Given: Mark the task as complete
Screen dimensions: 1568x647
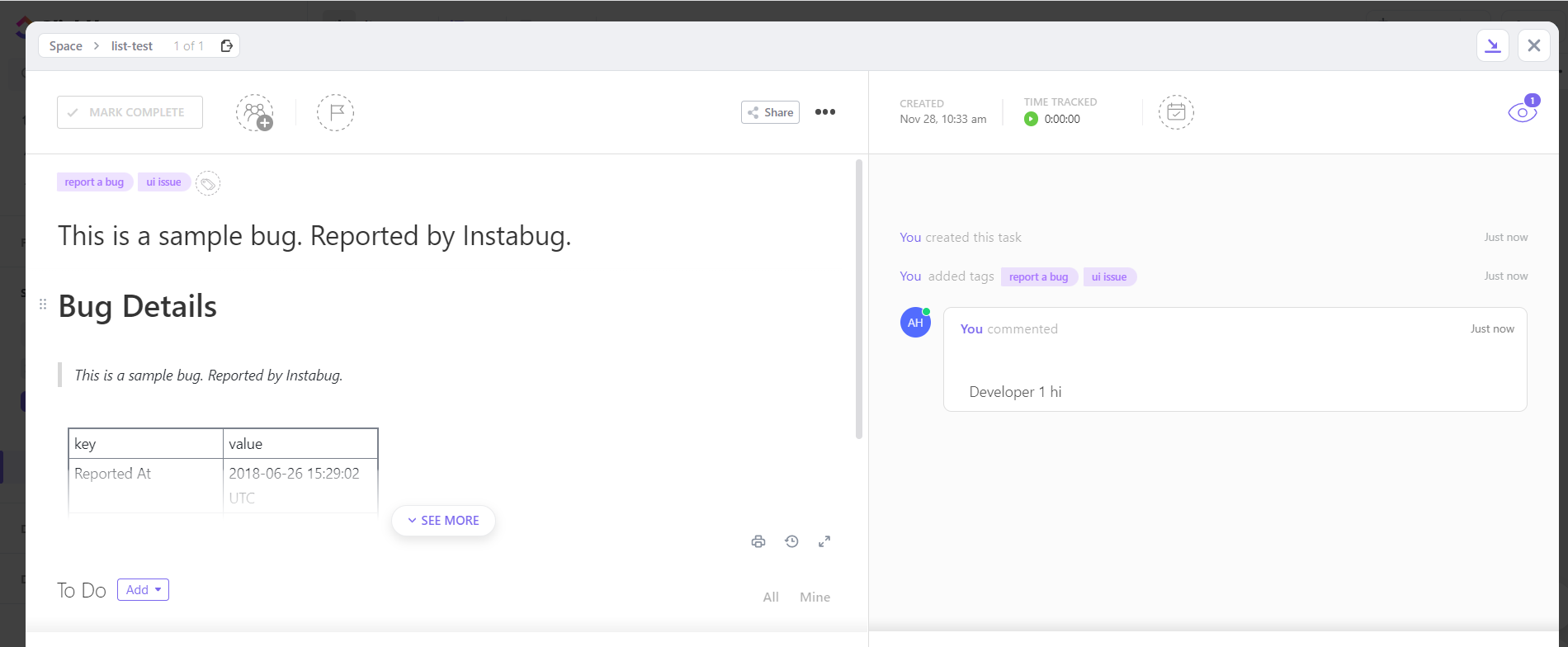Looking at the screenshot, I should [x=130, y=112].
